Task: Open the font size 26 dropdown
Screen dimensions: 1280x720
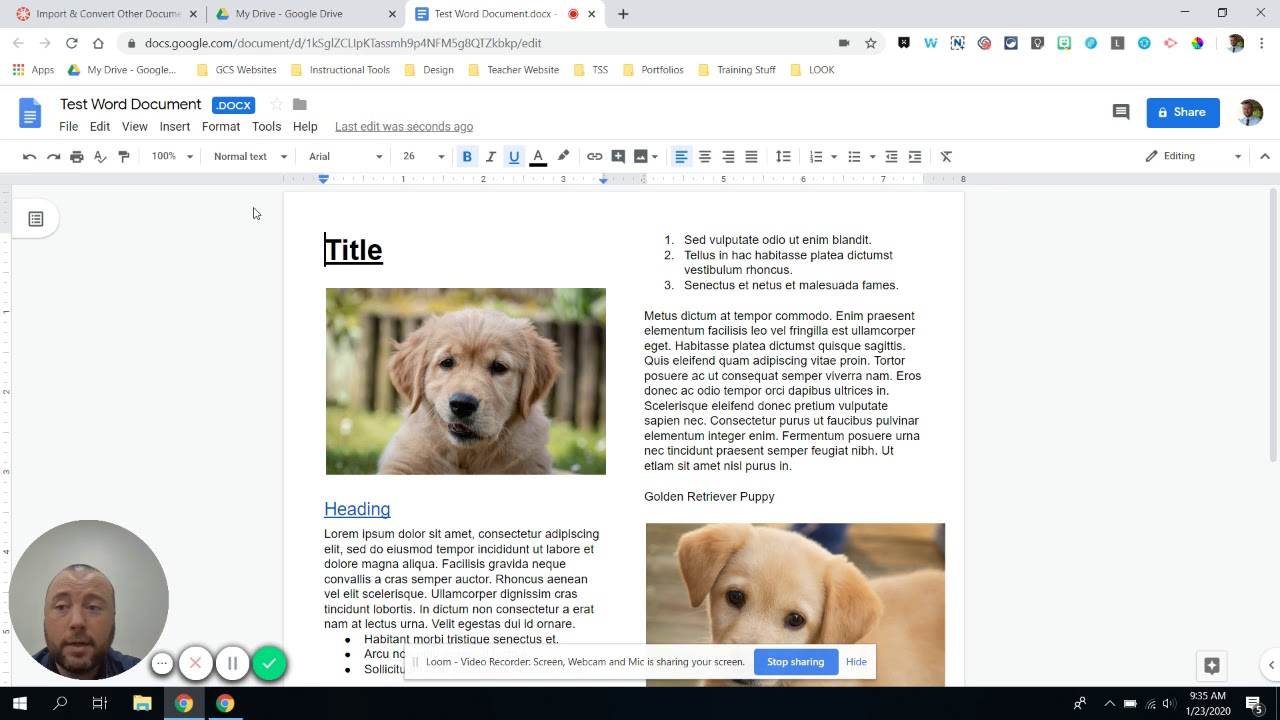Action: click(424, 156)
